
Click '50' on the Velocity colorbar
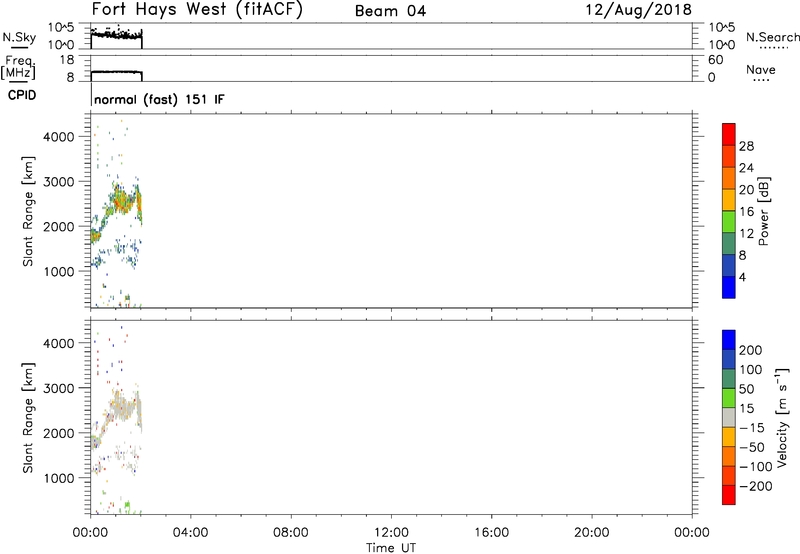pos(746,389)
